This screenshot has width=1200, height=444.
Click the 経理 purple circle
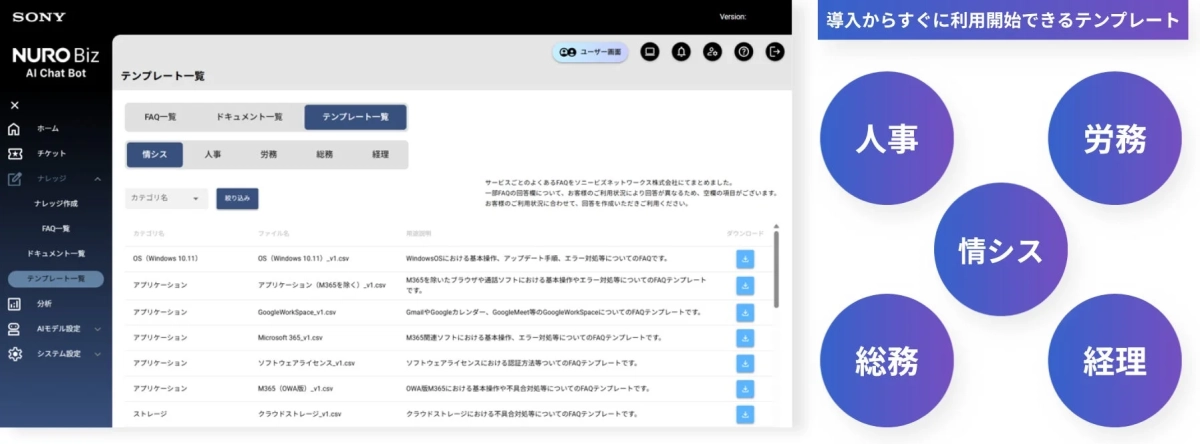coord(1114,361)
